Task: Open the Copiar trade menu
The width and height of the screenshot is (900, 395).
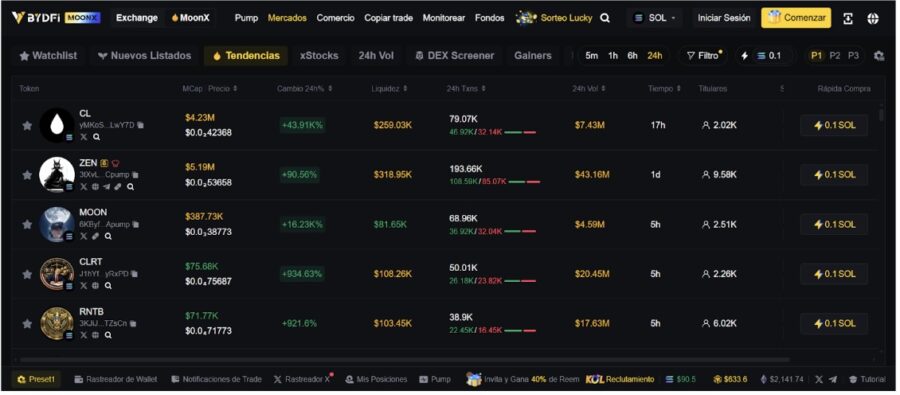Action: click(388, 18)
